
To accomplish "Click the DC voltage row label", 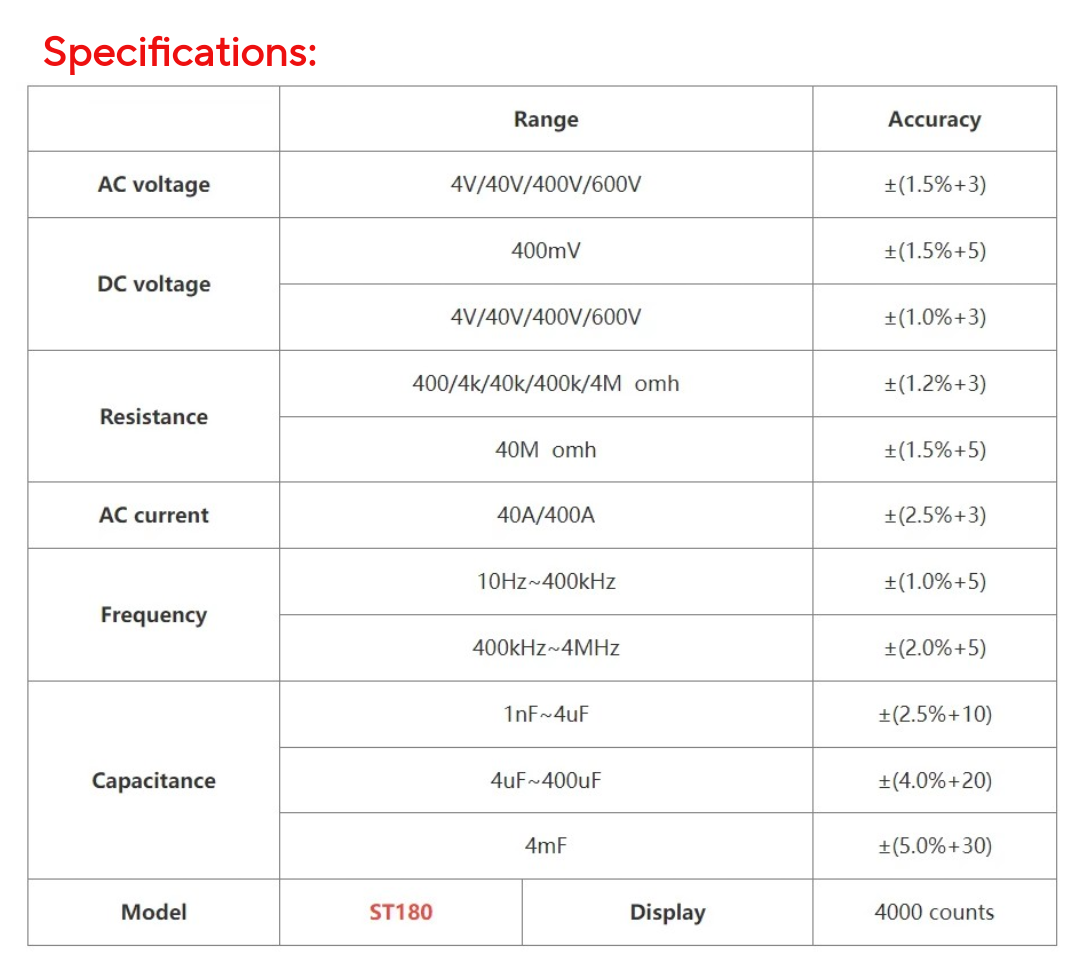I will pyautogui.click(x=154, y=284).
